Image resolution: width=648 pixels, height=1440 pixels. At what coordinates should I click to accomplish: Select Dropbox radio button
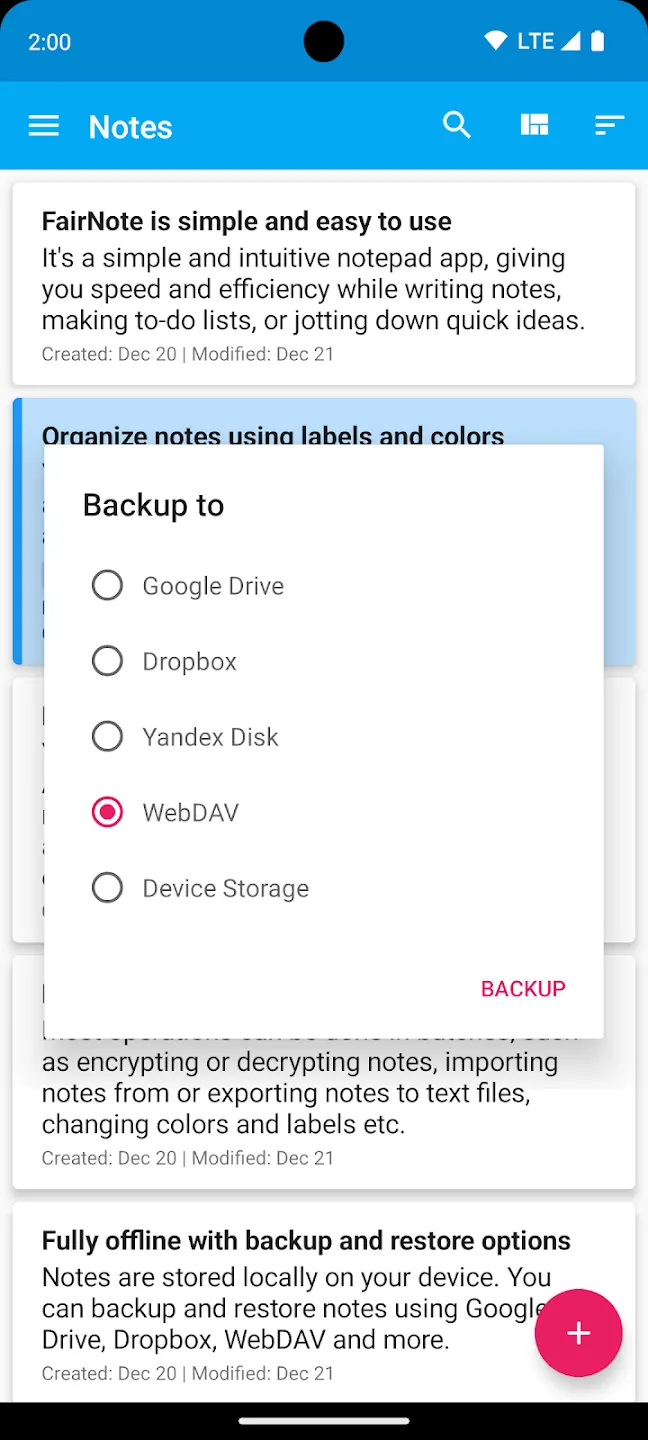[107, 661]
